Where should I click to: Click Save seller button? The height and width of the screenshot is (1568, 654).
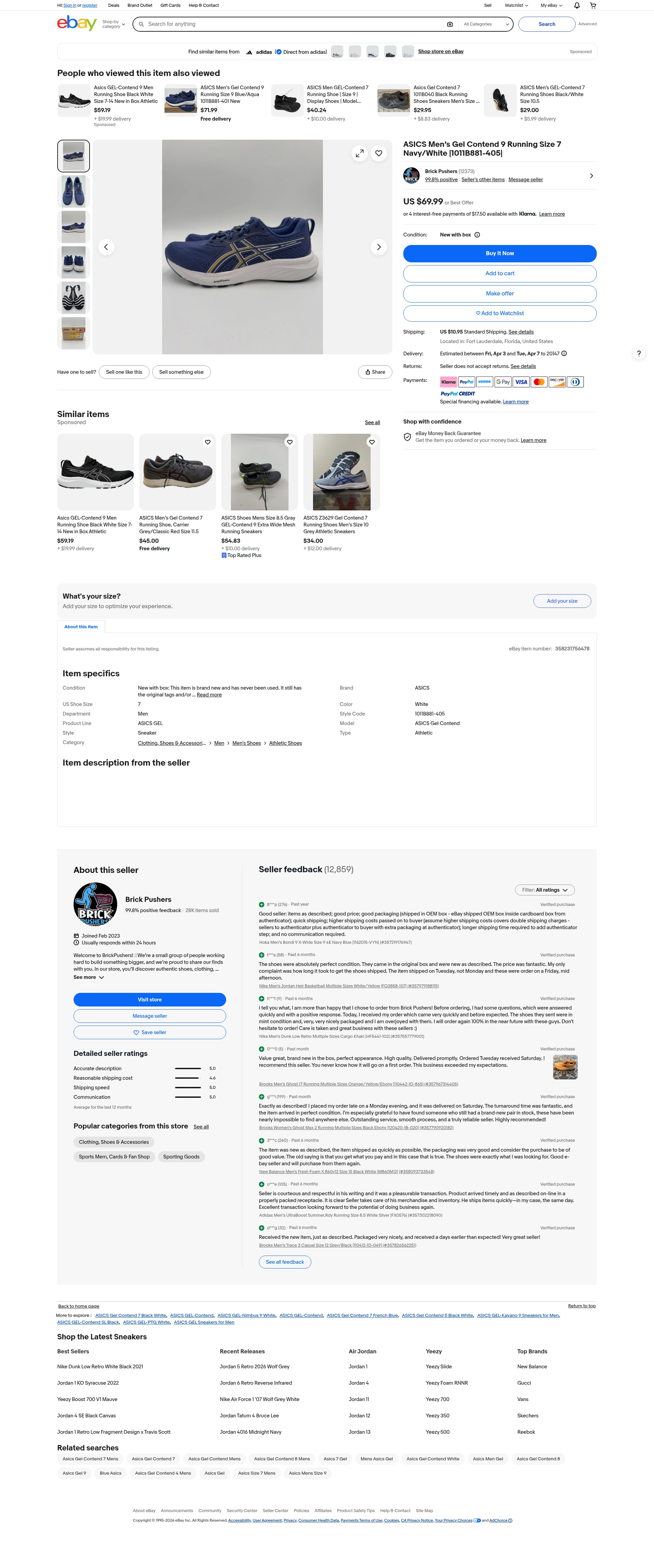pyautogui.click(x=150, y=1032)
